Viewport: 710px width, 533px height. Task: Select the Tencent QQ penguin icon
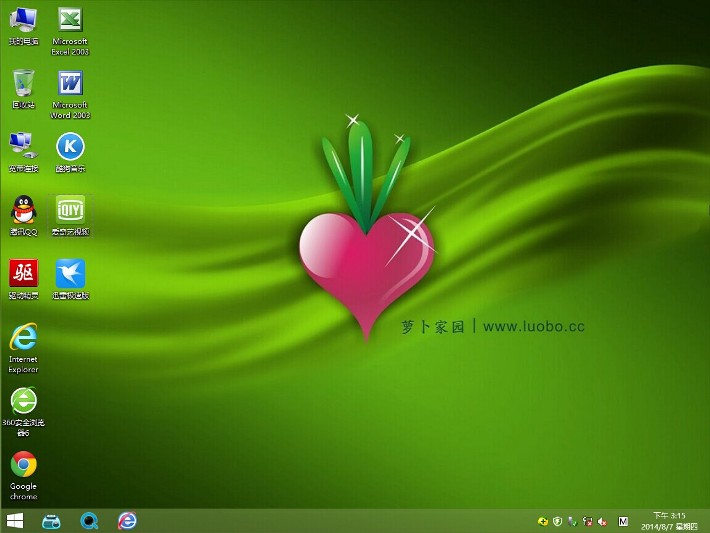tap(24, 216)
